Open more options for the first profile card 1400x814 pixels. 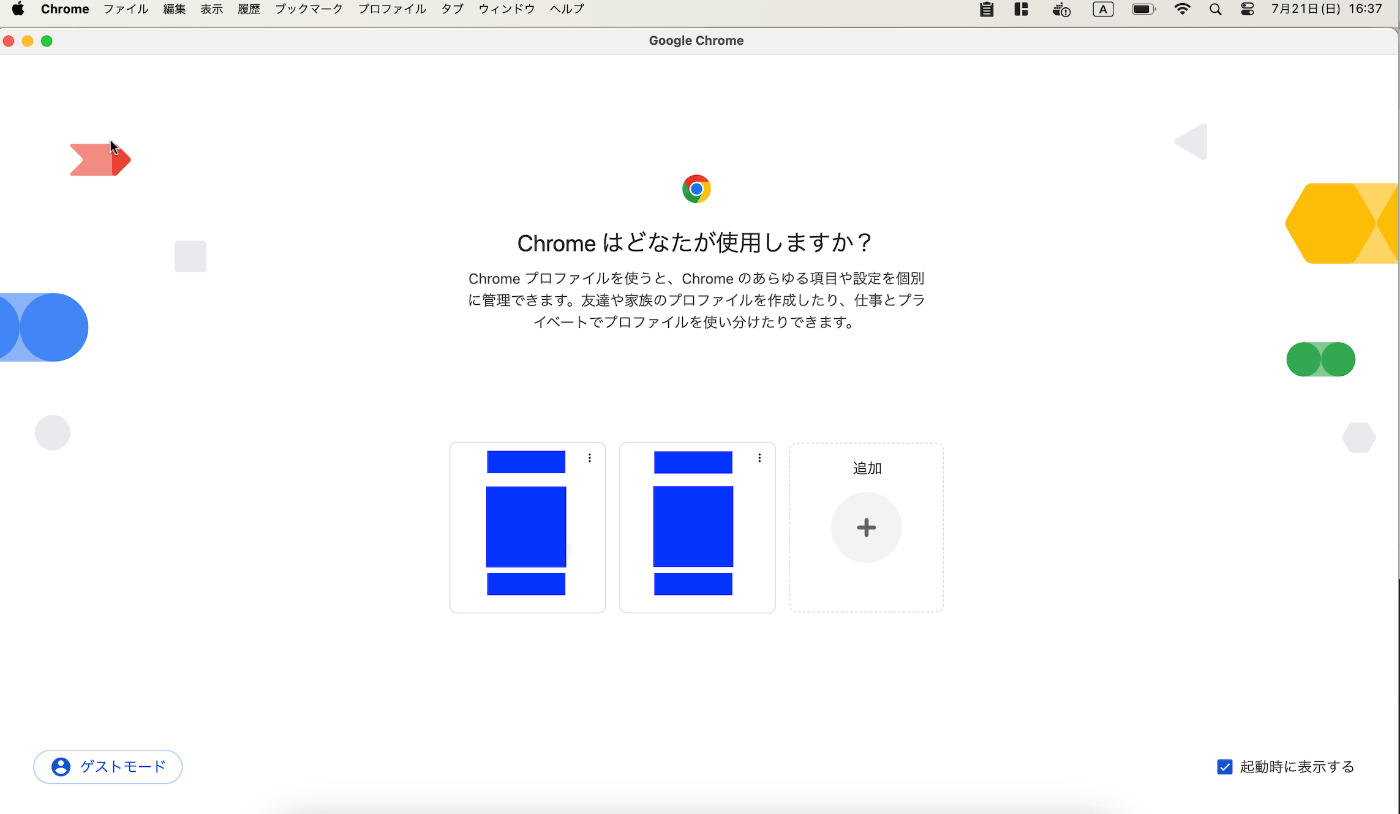590,458
